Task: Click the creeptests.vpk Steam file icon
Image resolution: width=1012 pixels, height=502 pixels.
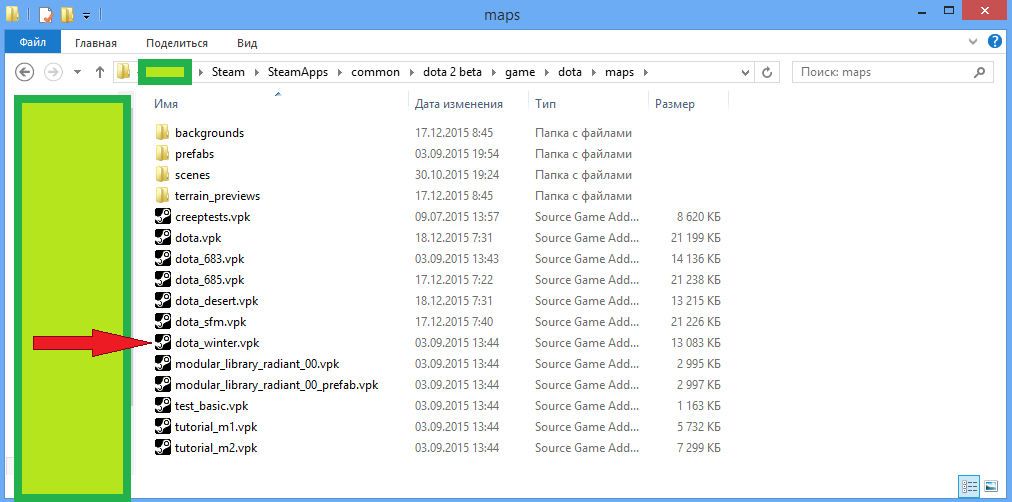Action: [x=162, y=217]
